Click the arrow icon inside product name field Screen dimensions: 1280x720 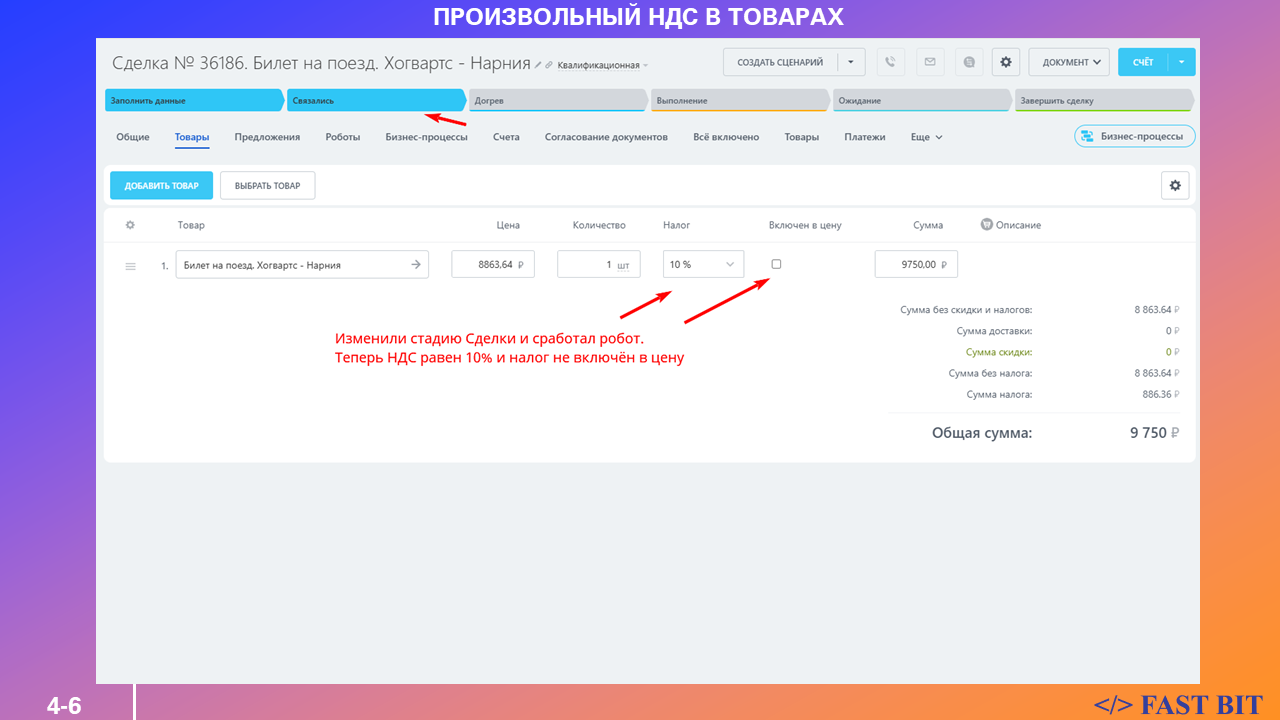(x=416, y=265)
